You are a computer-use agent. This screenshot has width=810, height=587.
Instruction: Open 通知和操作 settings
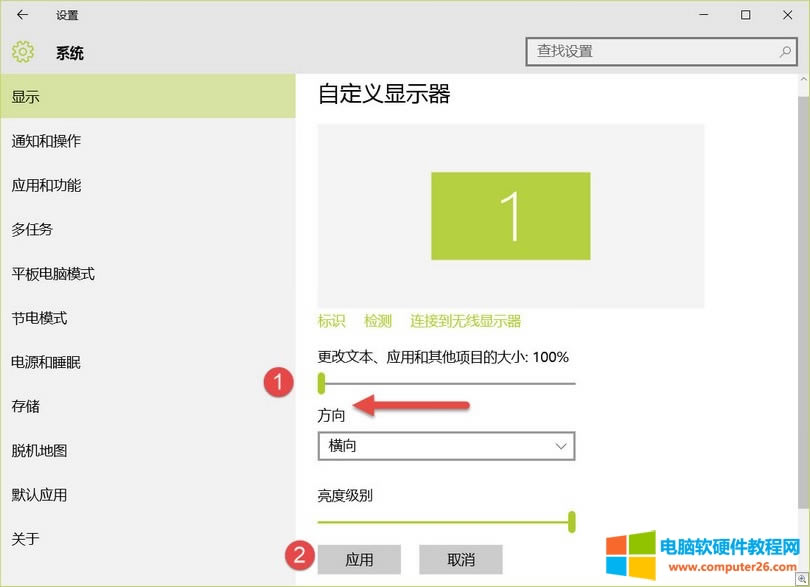[x=148, y=141]
